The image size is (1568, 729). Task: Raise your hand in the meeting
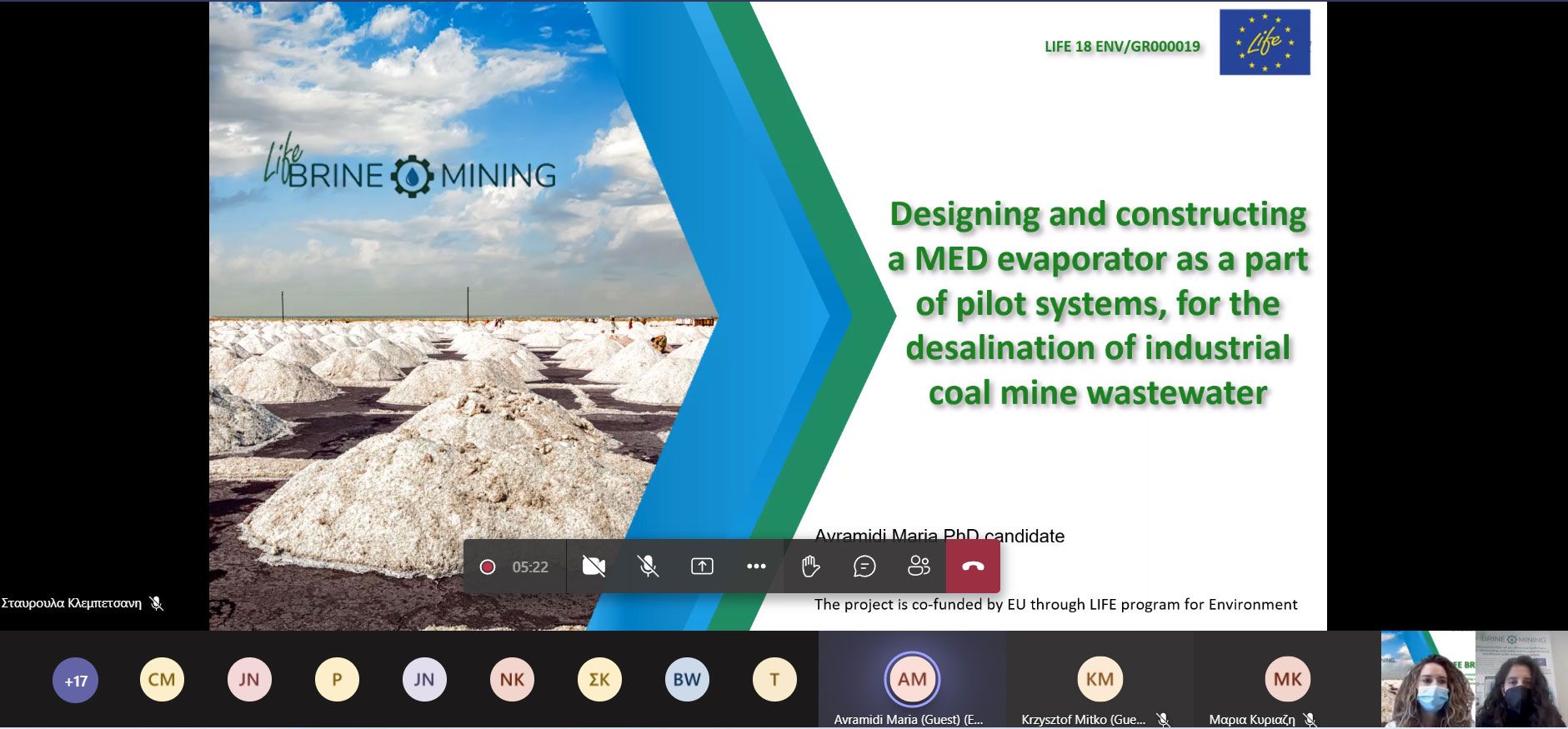(x=810, y=567)
